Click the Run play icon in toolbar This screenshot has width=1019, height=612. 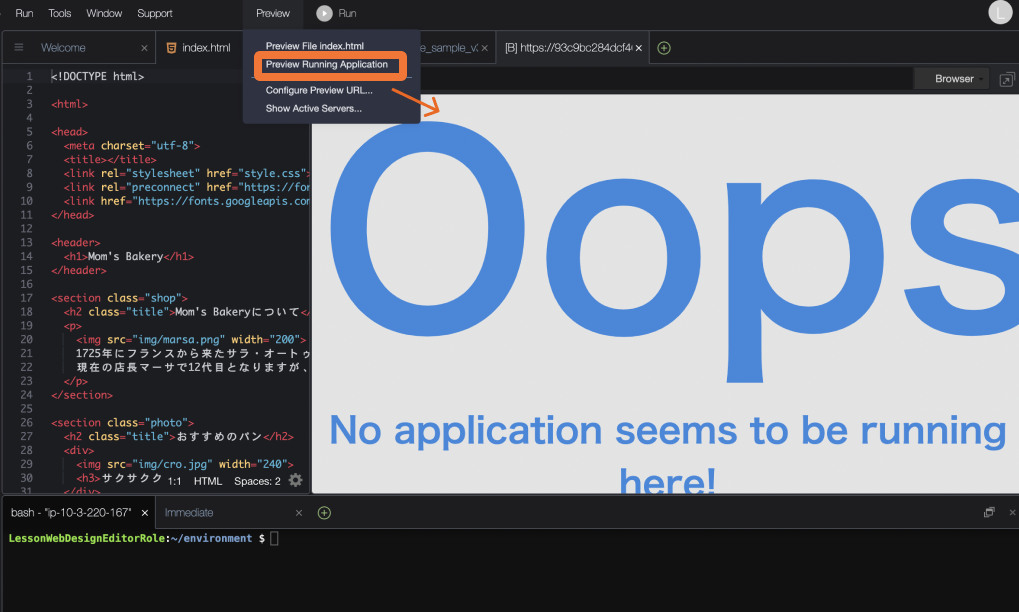tap(325, 13)
